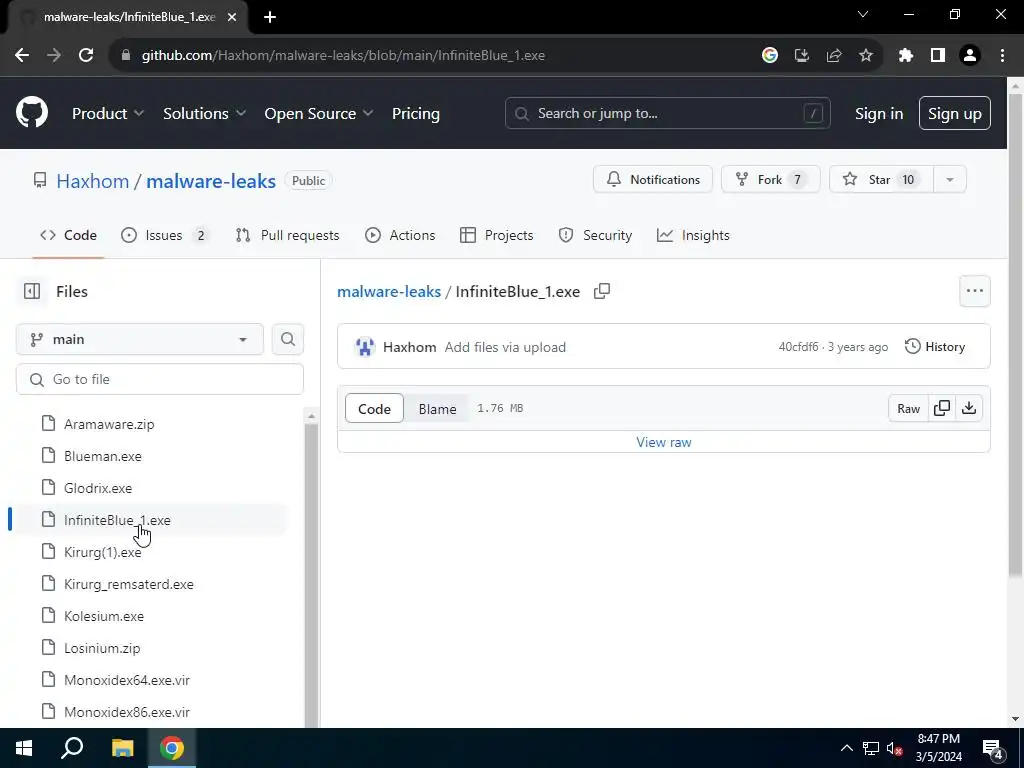
Task: Star the repository button
Action: click(882, 180)
